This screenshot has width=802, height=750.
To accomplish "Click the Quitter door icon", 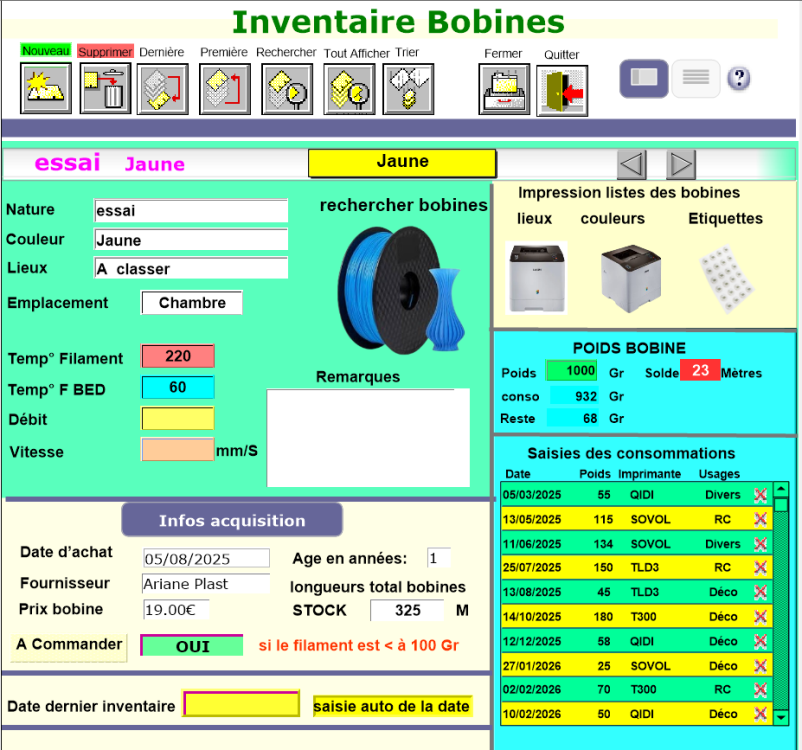I will (562, 91).
